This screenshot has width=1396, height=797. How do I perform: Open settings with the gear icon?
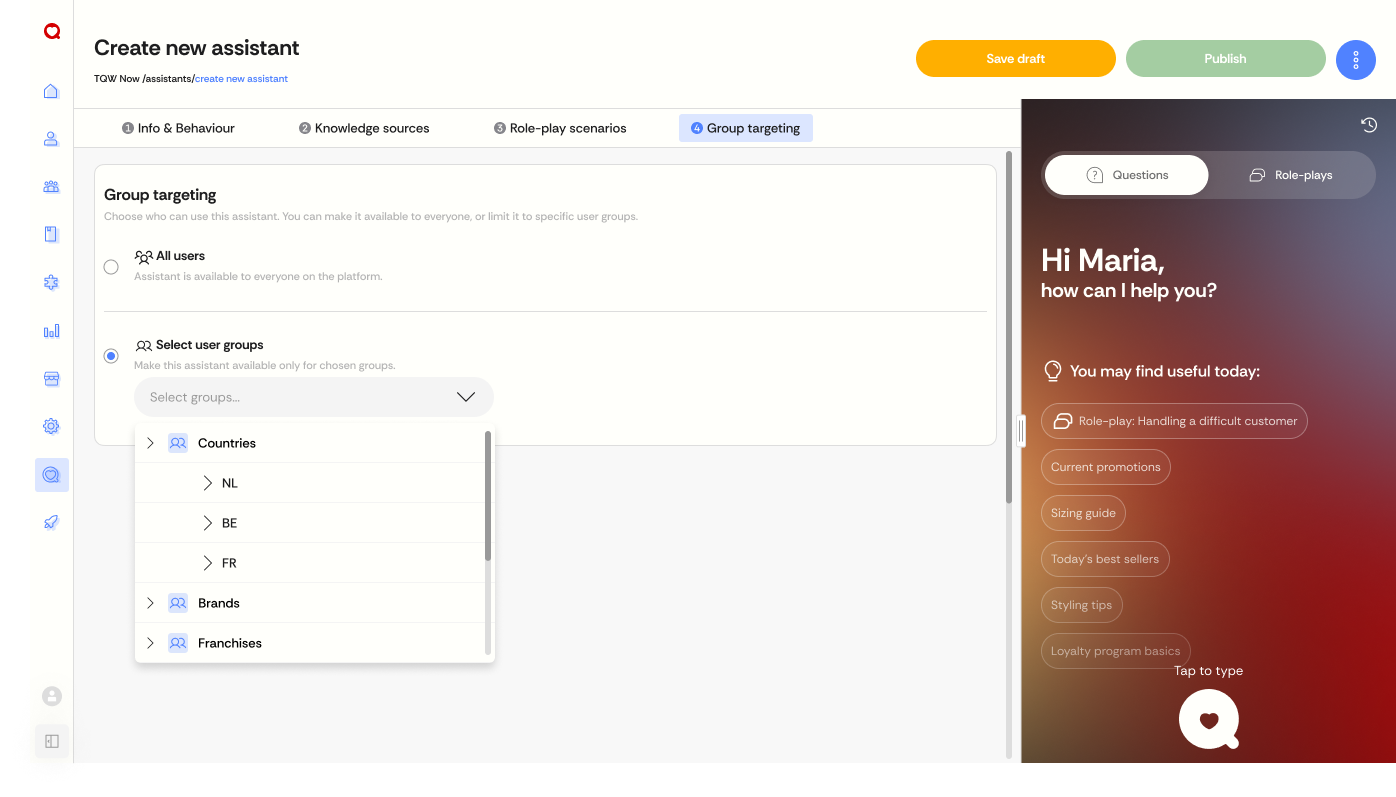(x=51, y=426)
